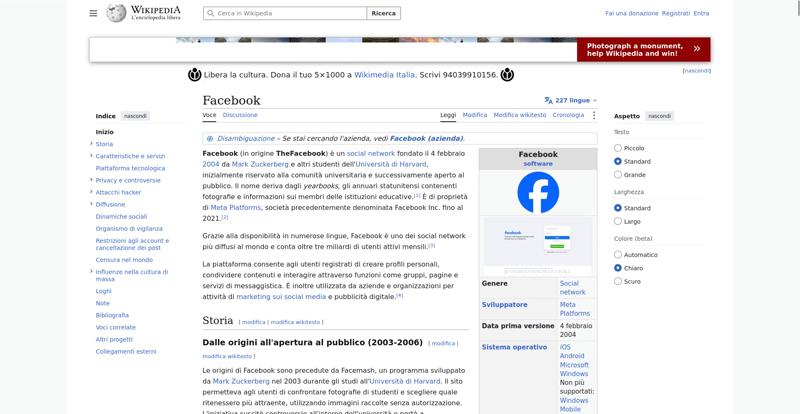Expand Influenze nella cultura di massa

(91, 272)
